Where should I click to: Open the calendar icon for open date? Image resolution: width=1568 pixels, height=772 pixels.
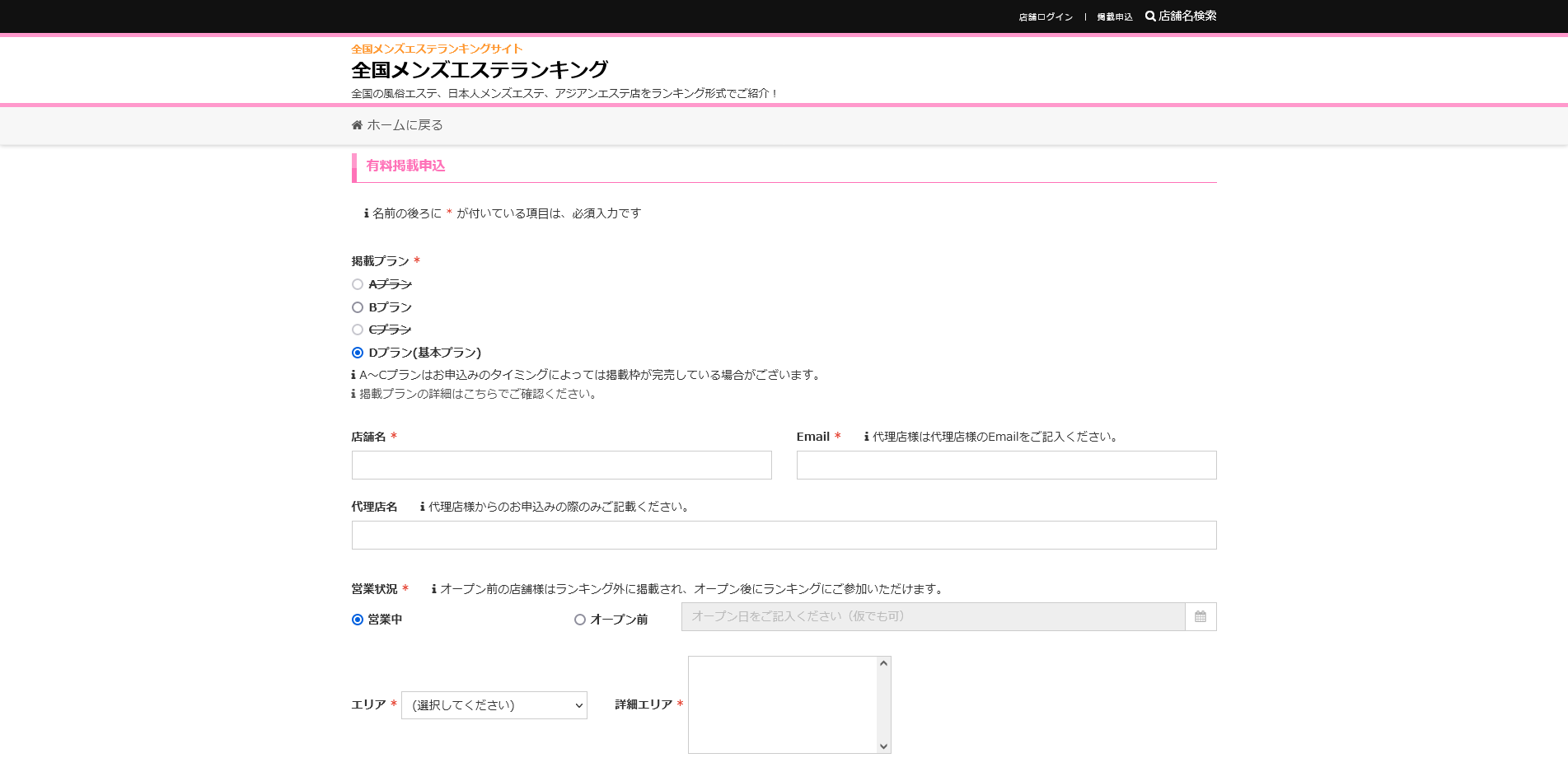click(x=1201, y=616)
